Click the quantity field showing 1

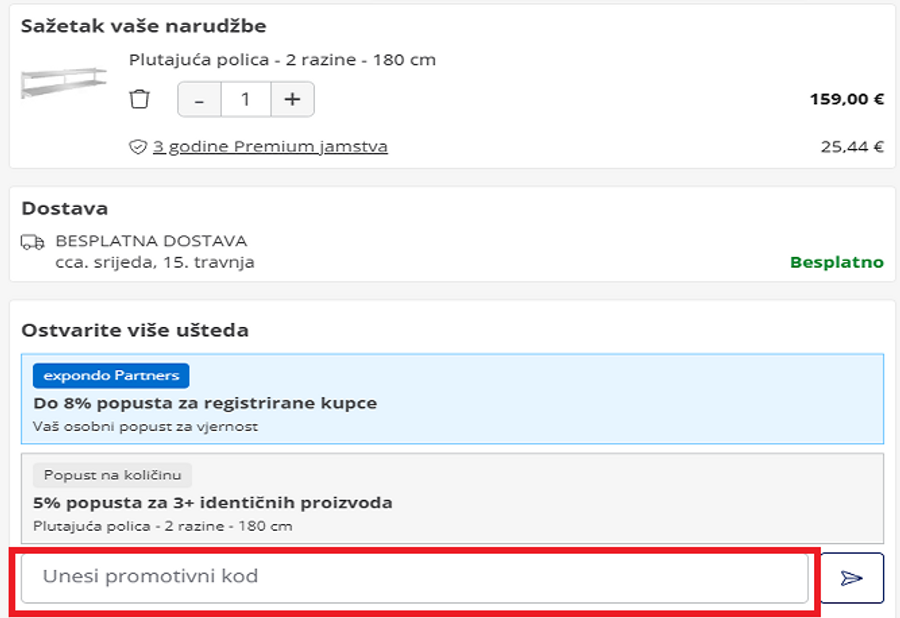tap(245, 99)
